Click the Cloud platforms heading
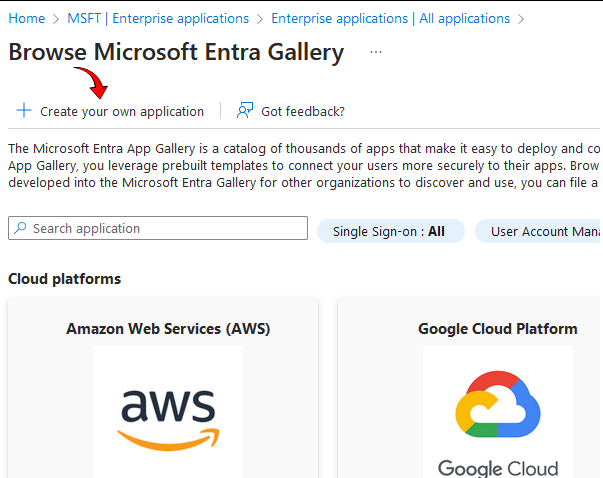 pos(65,279)
